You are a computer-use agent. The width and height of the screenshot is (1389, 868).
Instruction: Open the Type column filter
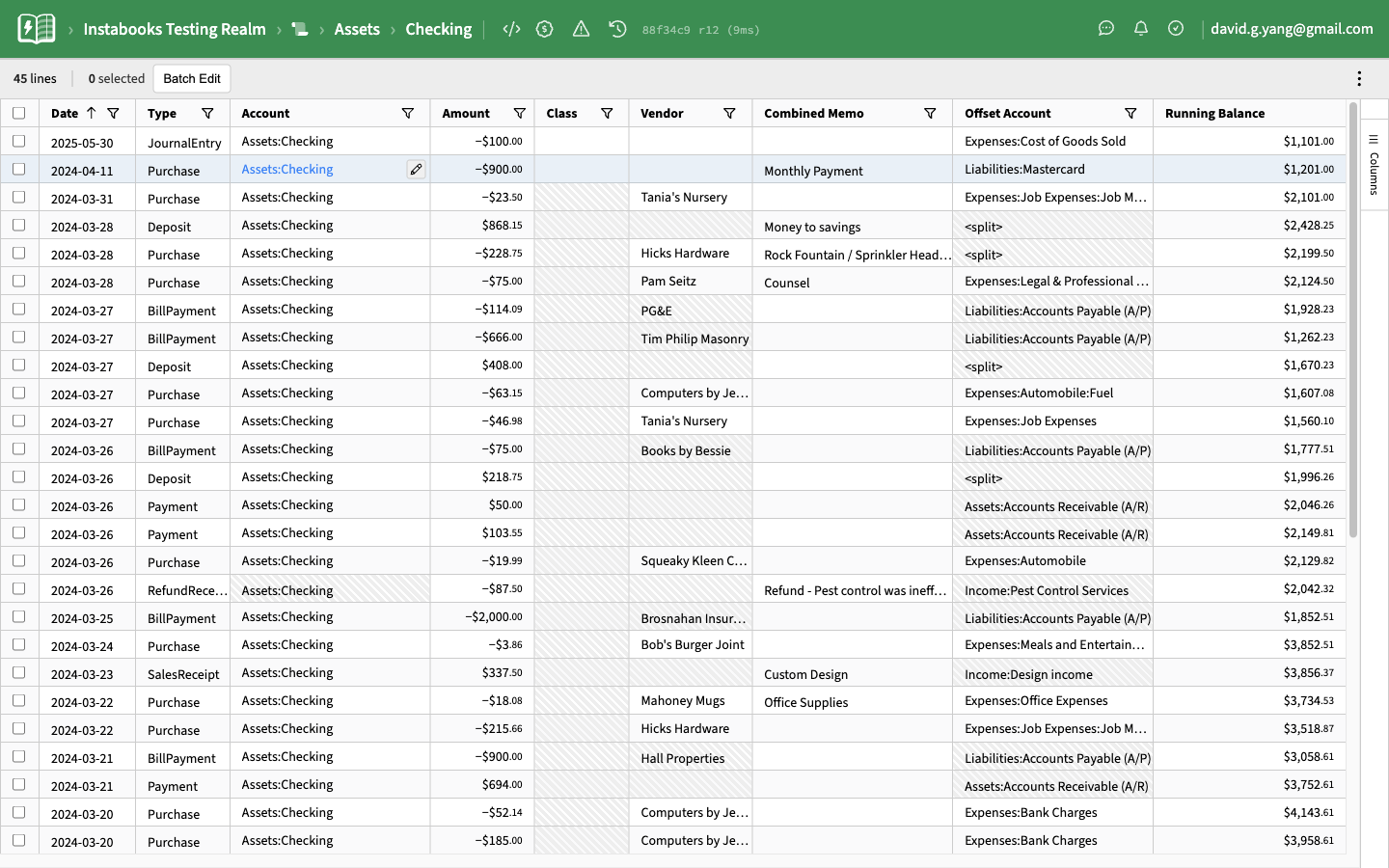coord(207,113)
